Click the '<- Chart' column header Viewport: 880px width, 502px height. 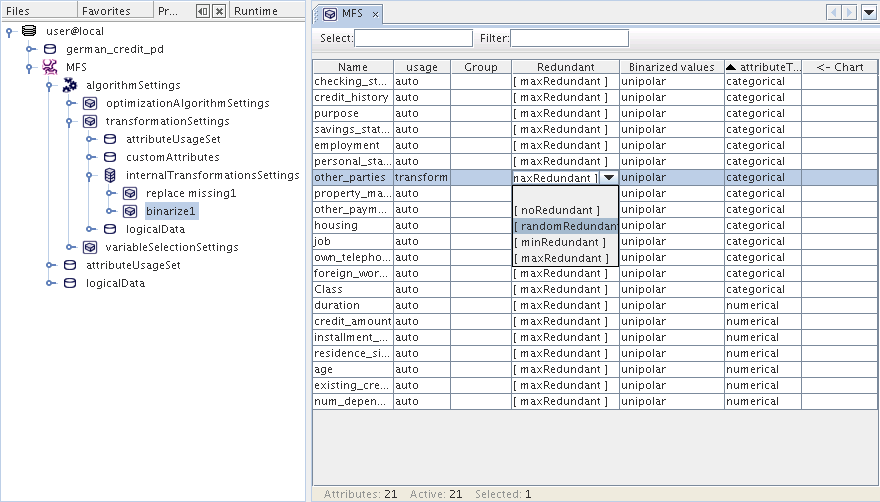[x=839, y=67]
